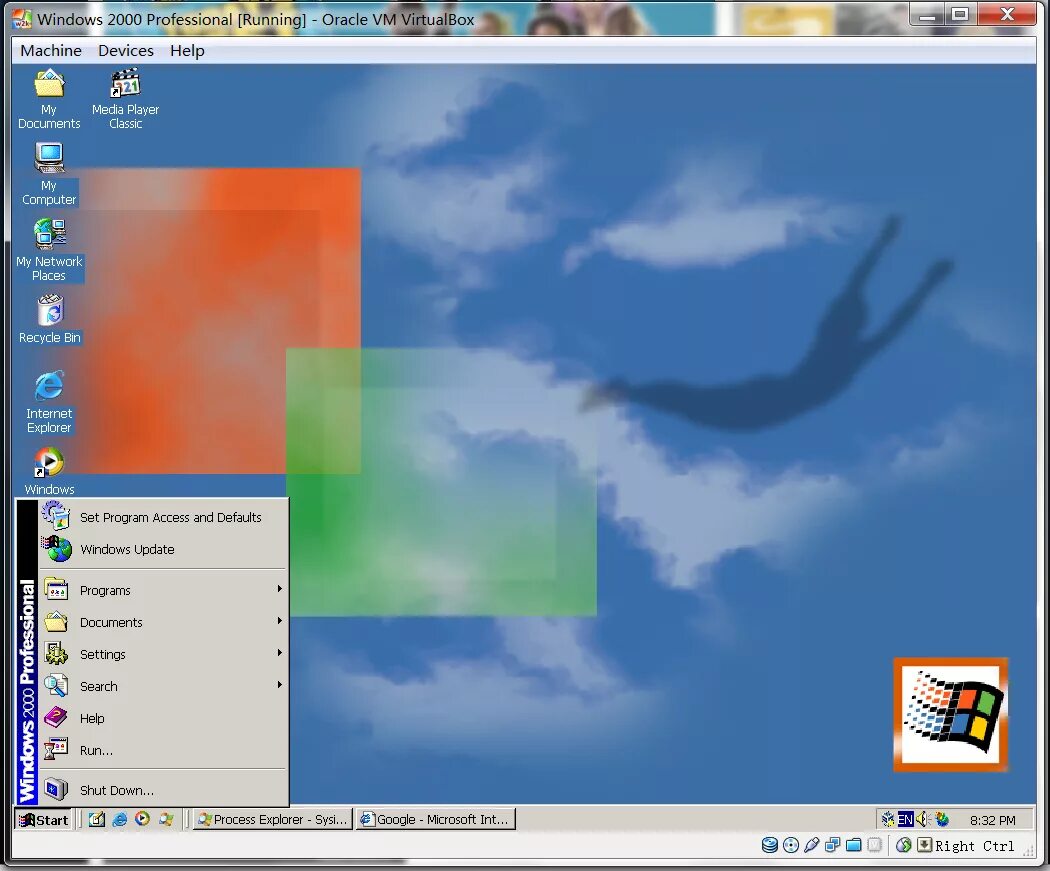Click the Process Explorer tray icon

942,819
